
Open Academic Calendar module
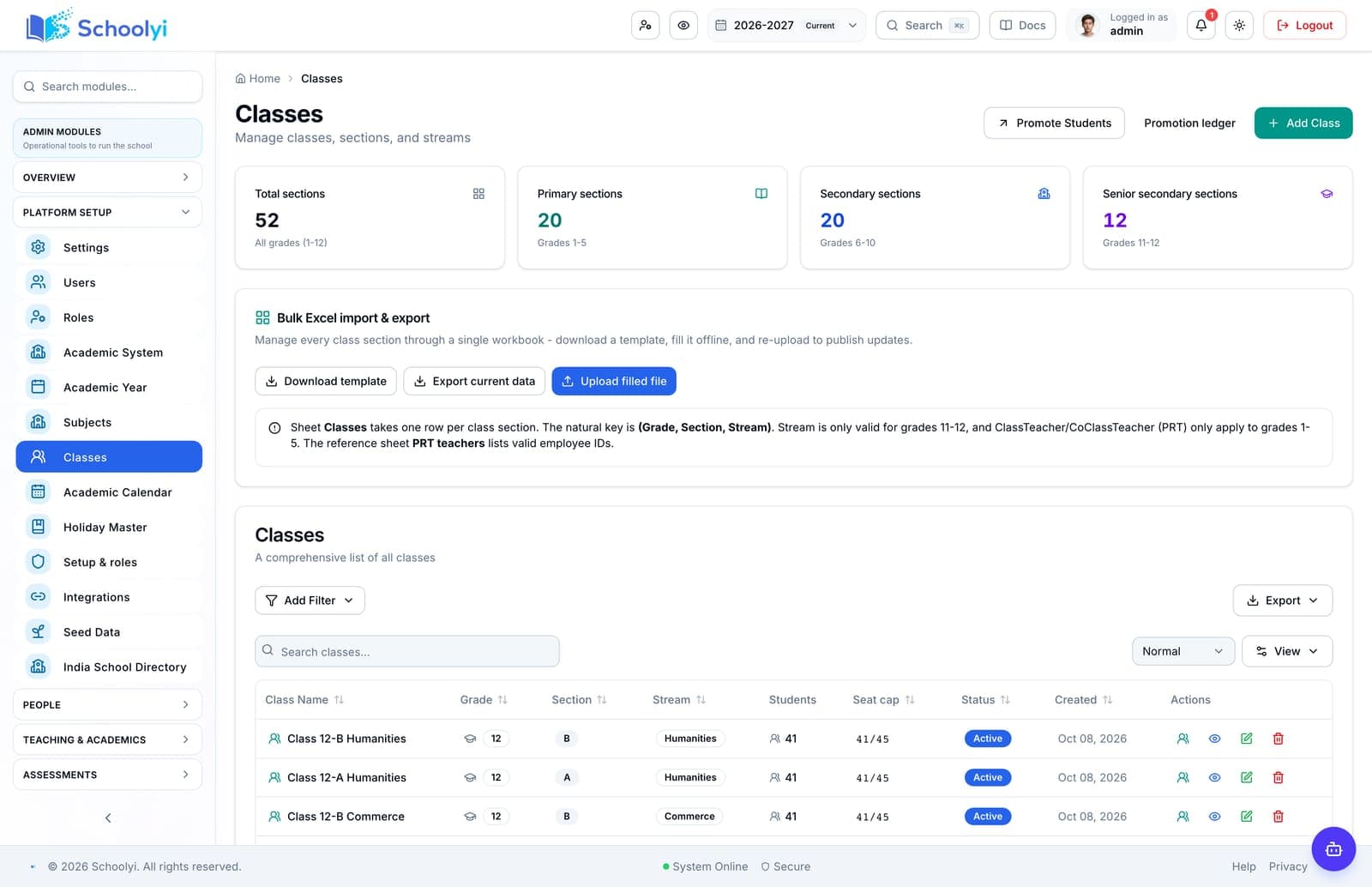109,492
